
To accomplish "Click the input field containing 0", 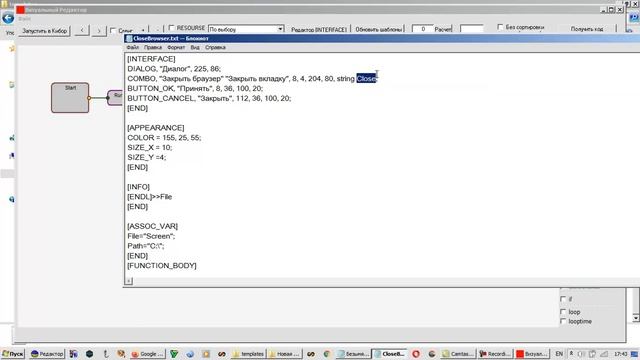I will [x=422, y=29].
